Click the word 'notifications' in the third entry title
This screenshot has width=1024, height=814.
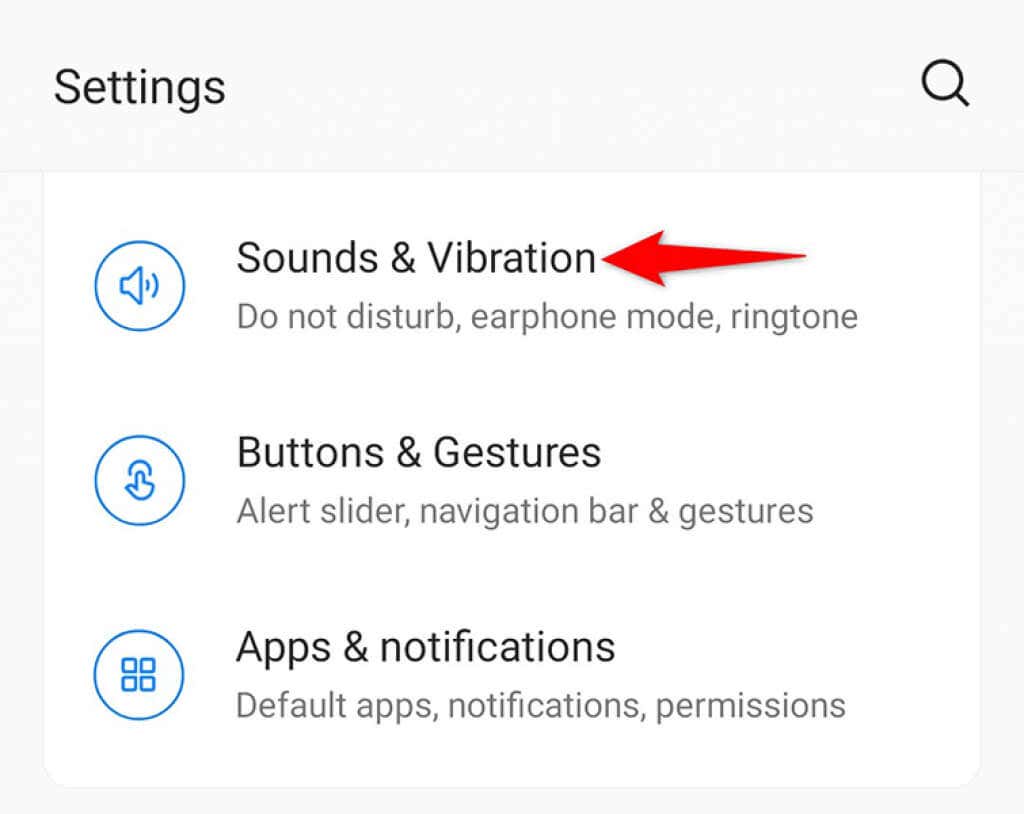[x=498, y=647]
